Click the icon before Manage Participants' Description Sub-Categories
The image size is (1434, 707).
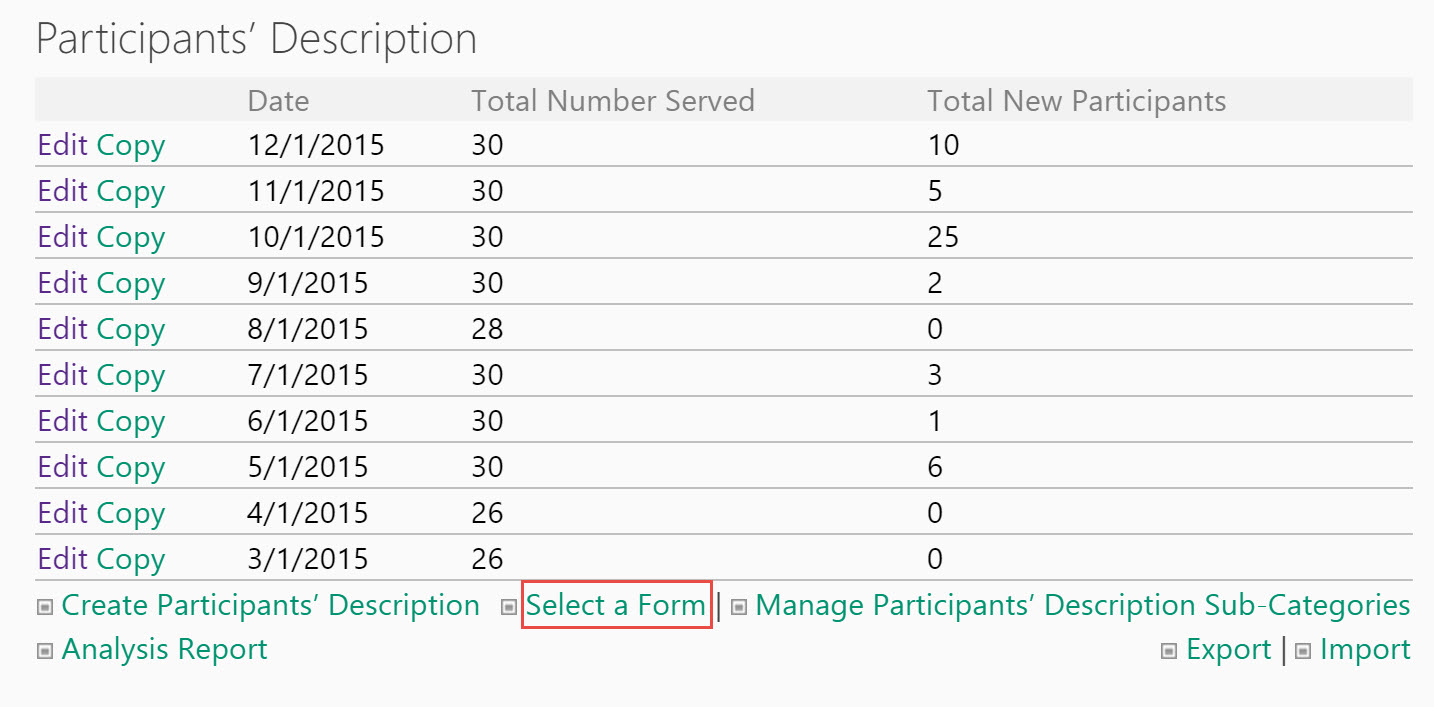pyautogui.click(x=739, y=607)
